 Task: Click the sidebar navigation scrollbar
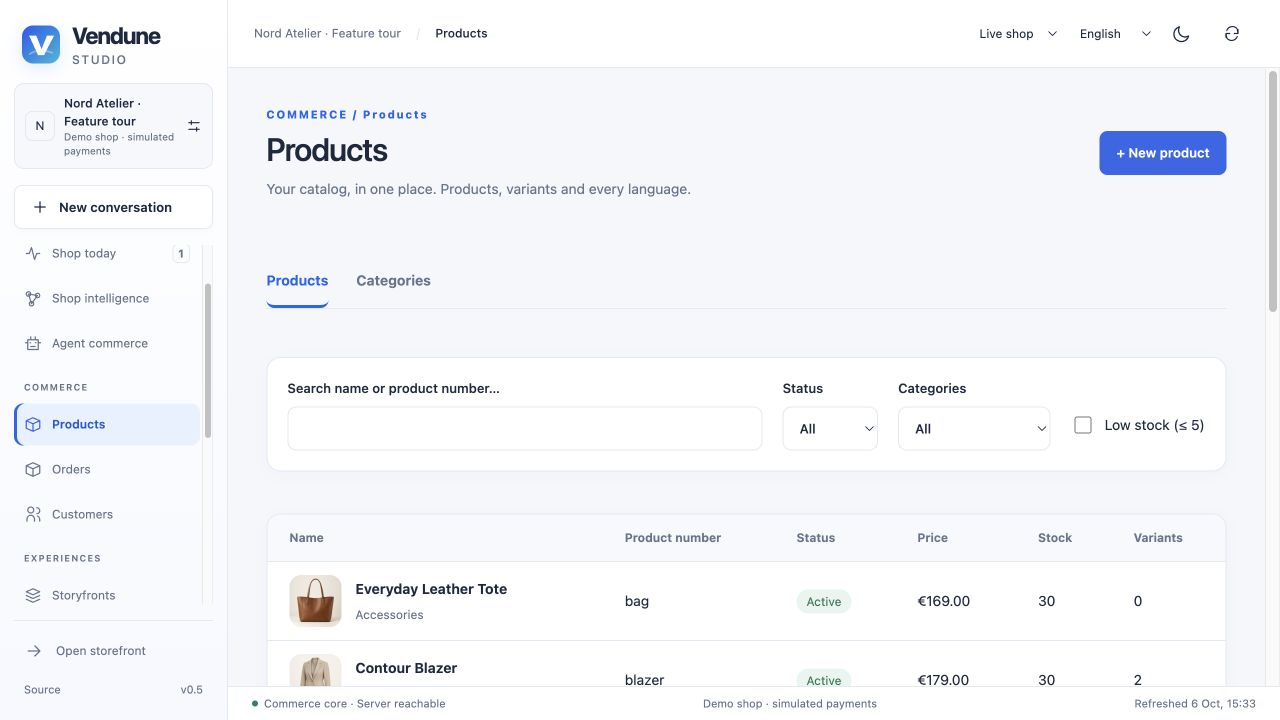pyautogui.click(x=208, y=360)
